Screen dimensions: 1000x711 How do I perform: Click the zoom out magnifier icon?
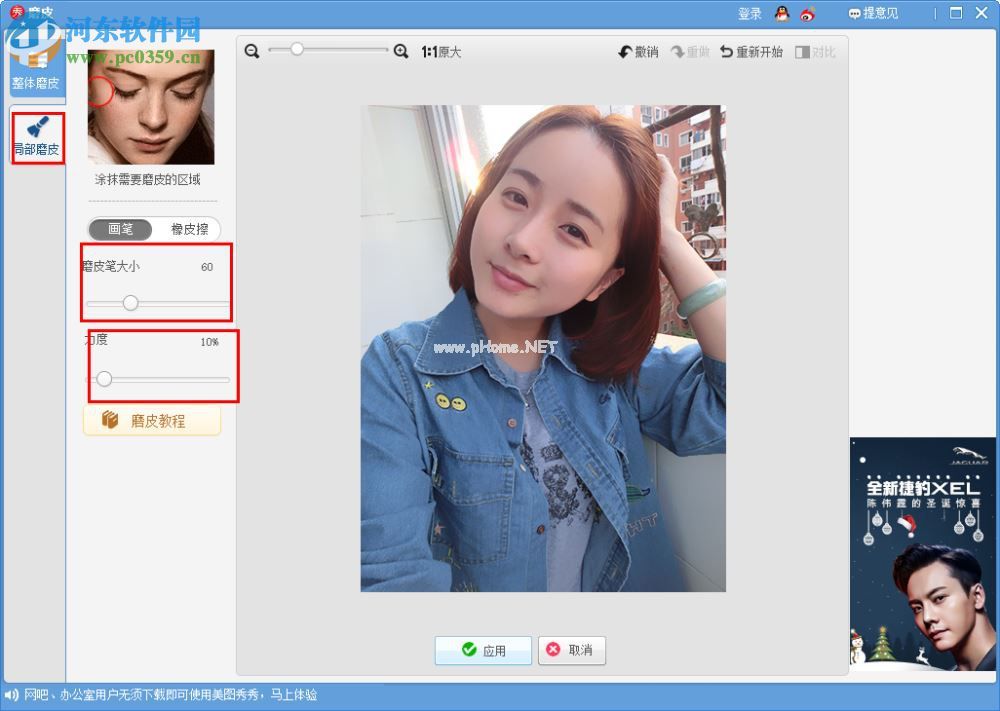(252, 51)
